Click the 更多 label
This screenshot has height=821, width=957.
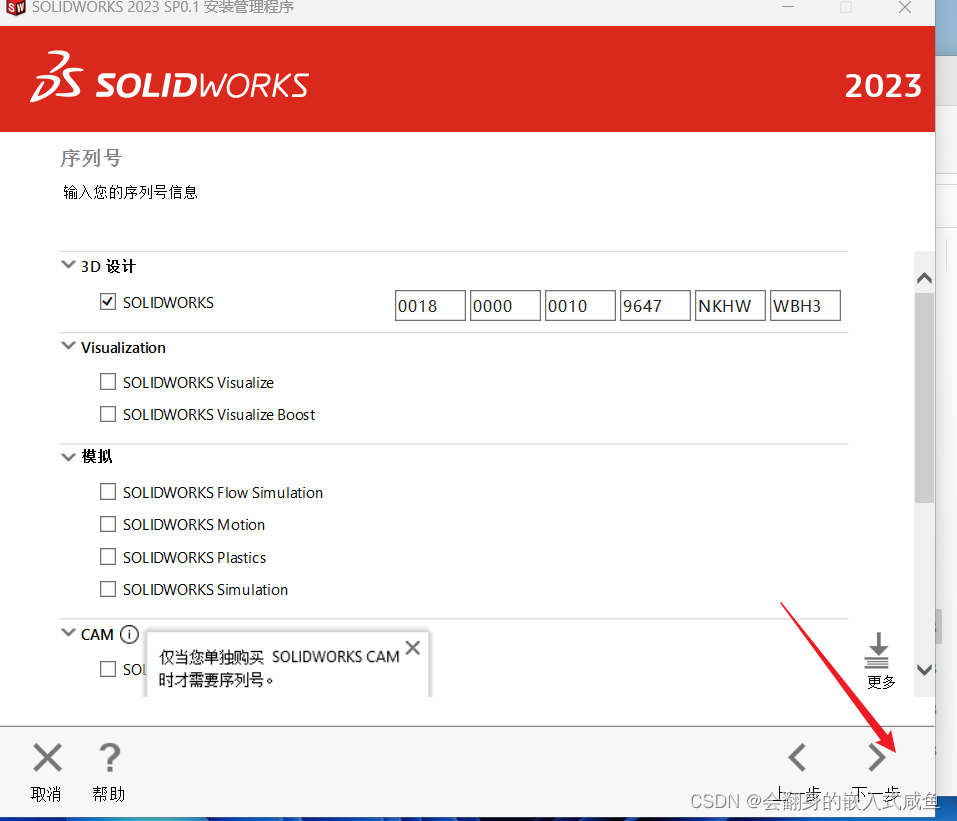click(881, 682)
